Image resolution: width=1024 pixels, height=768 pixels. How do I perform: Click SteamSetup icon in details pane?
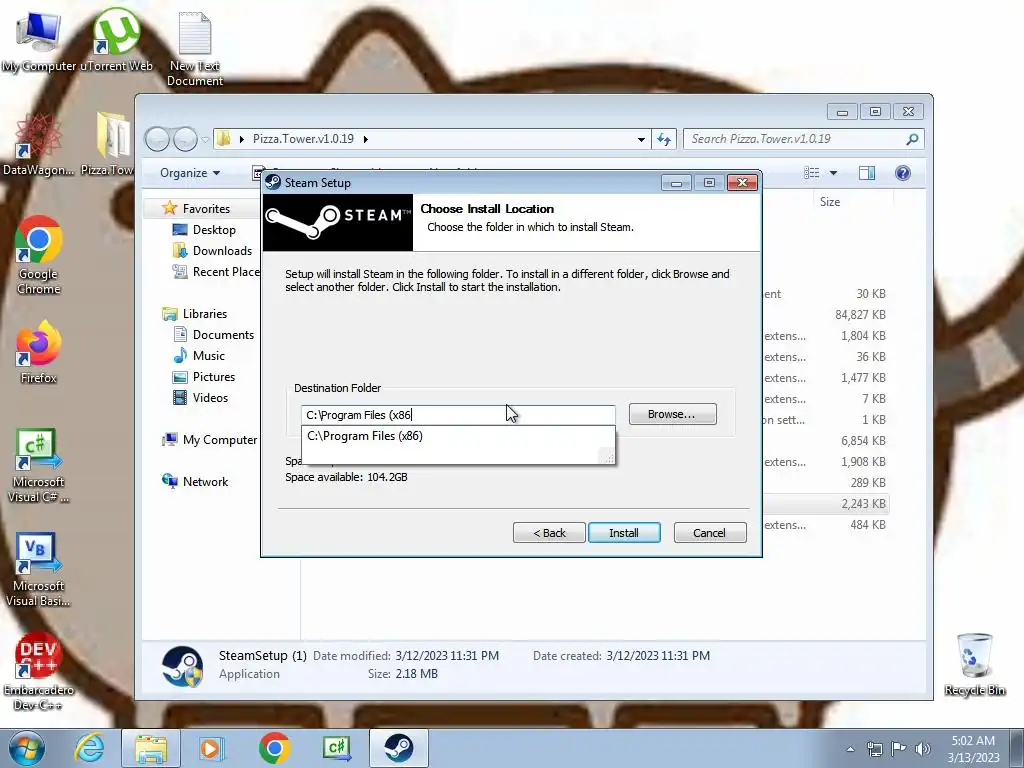click(182, 666)
